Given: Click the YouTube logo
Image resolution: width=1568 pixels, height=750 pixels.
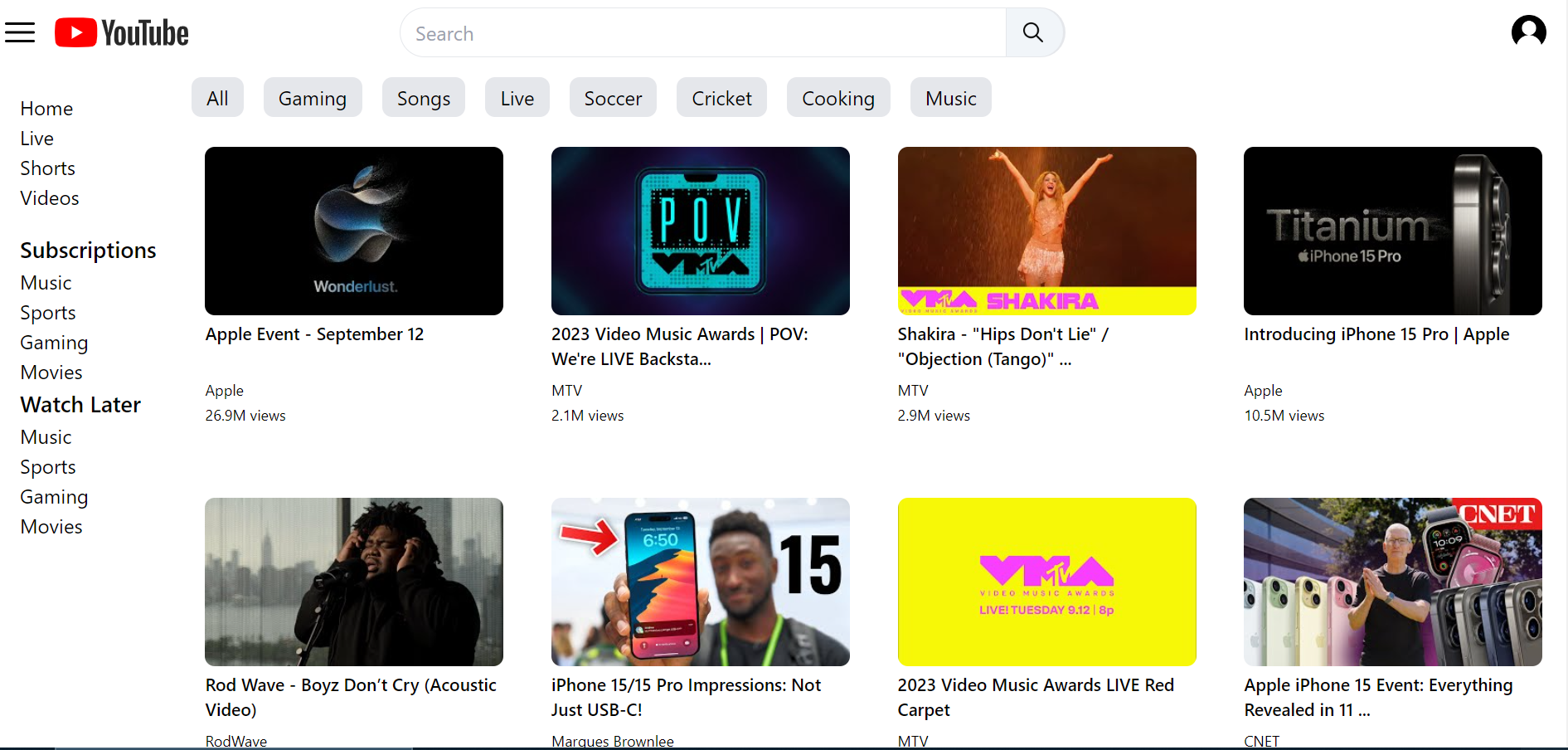Looking at the screenshot, I should point(122,33).
